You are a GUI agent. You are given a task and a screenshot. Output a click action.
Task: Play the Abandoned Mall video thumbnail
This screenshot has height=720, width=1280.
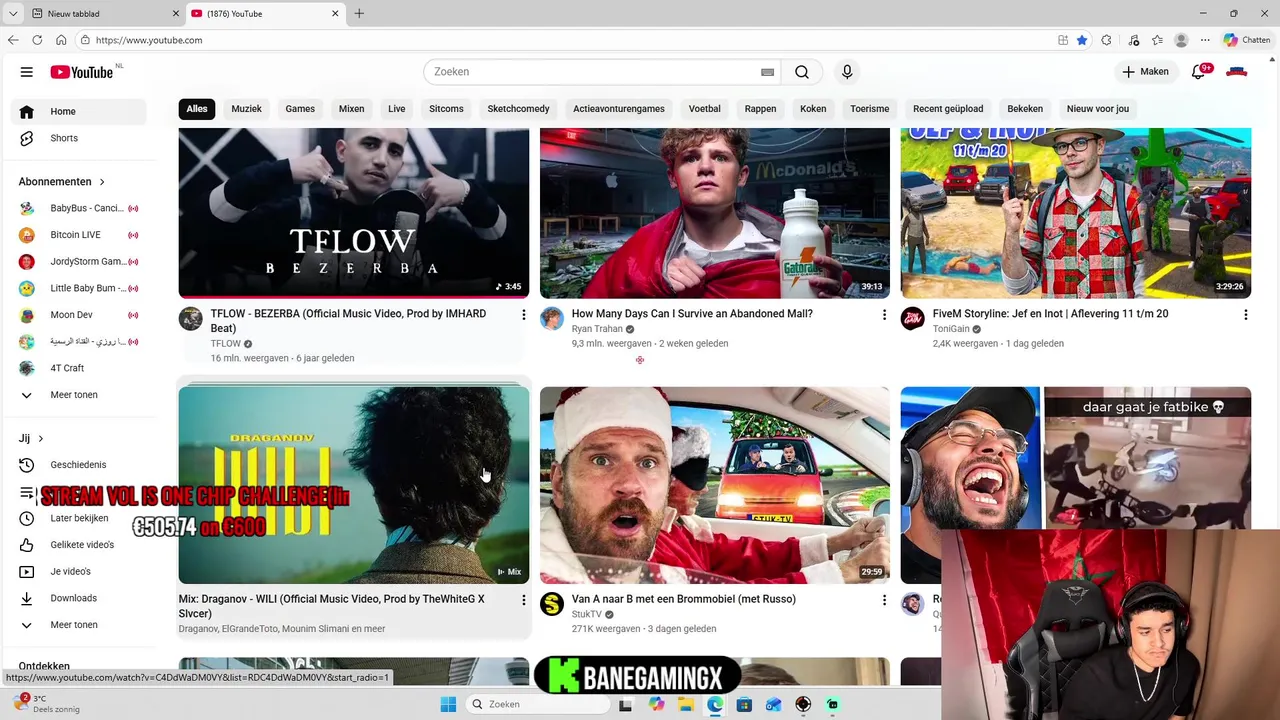click(x=715, y=213)
